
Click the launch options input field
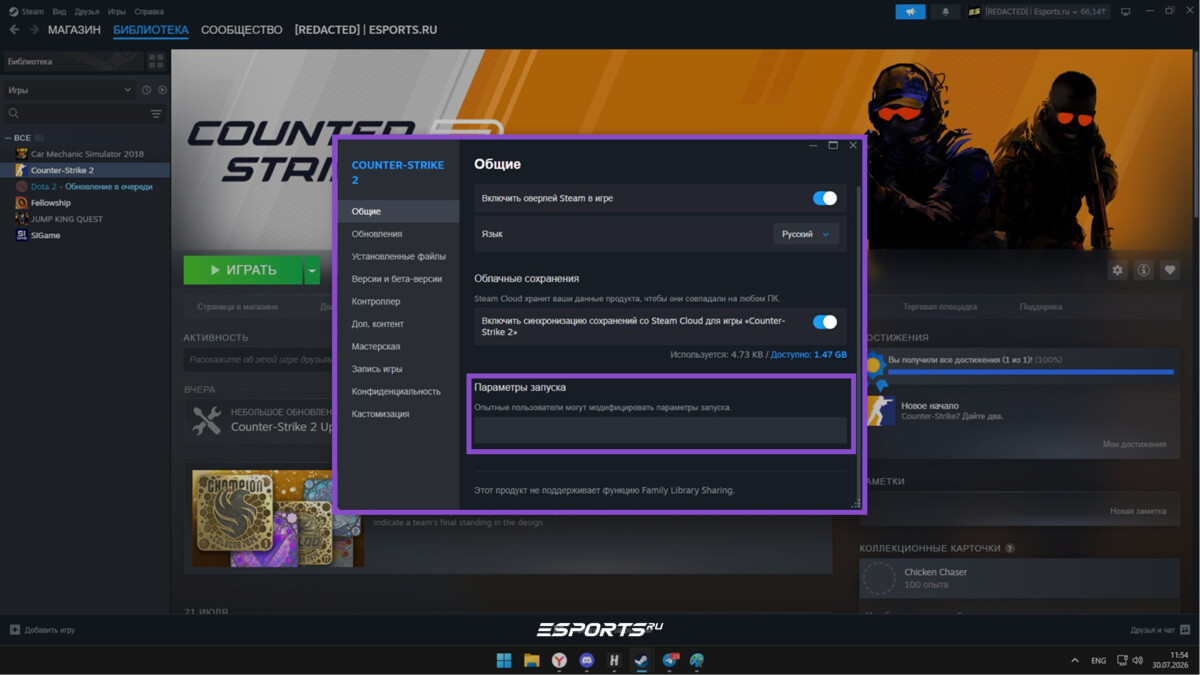(x=660, y=431)
